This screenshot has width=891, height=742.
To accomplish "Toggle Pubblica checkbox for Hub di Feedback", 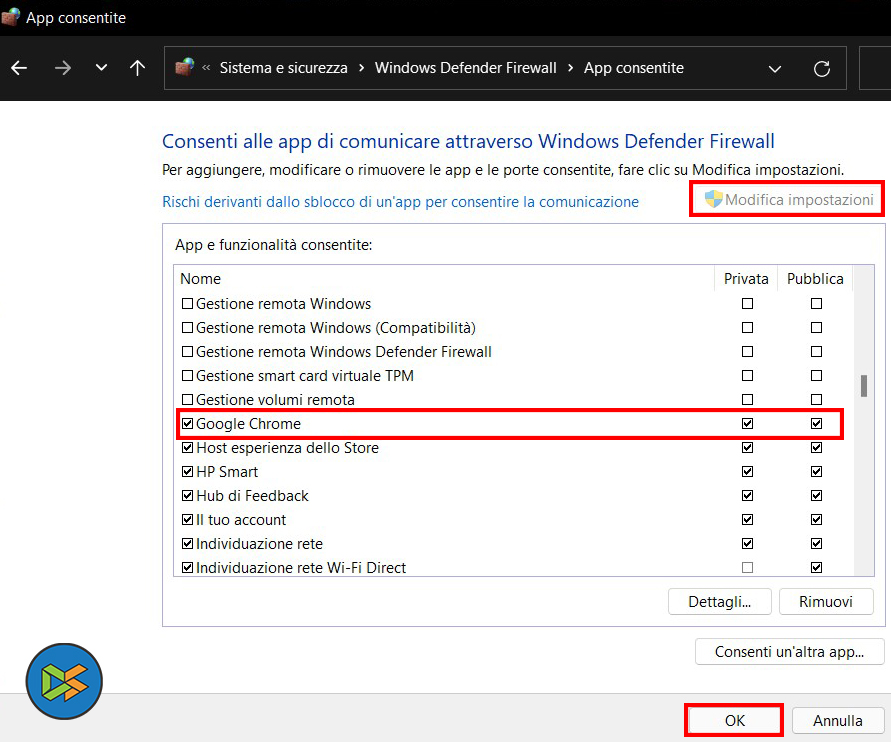I will click(816, 496).
